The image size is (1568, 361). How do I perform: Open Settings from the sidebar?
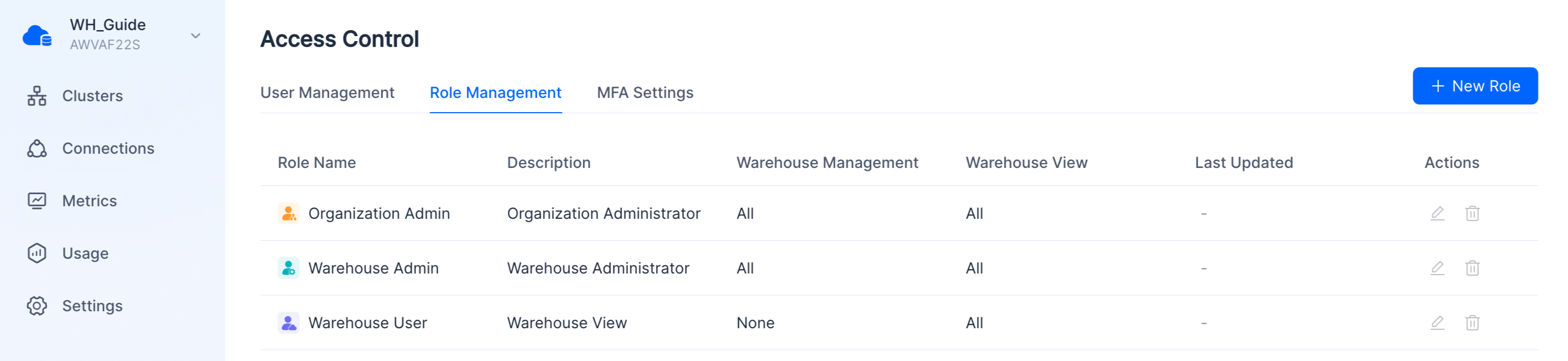pyautogui.click(x=92, y=306)
